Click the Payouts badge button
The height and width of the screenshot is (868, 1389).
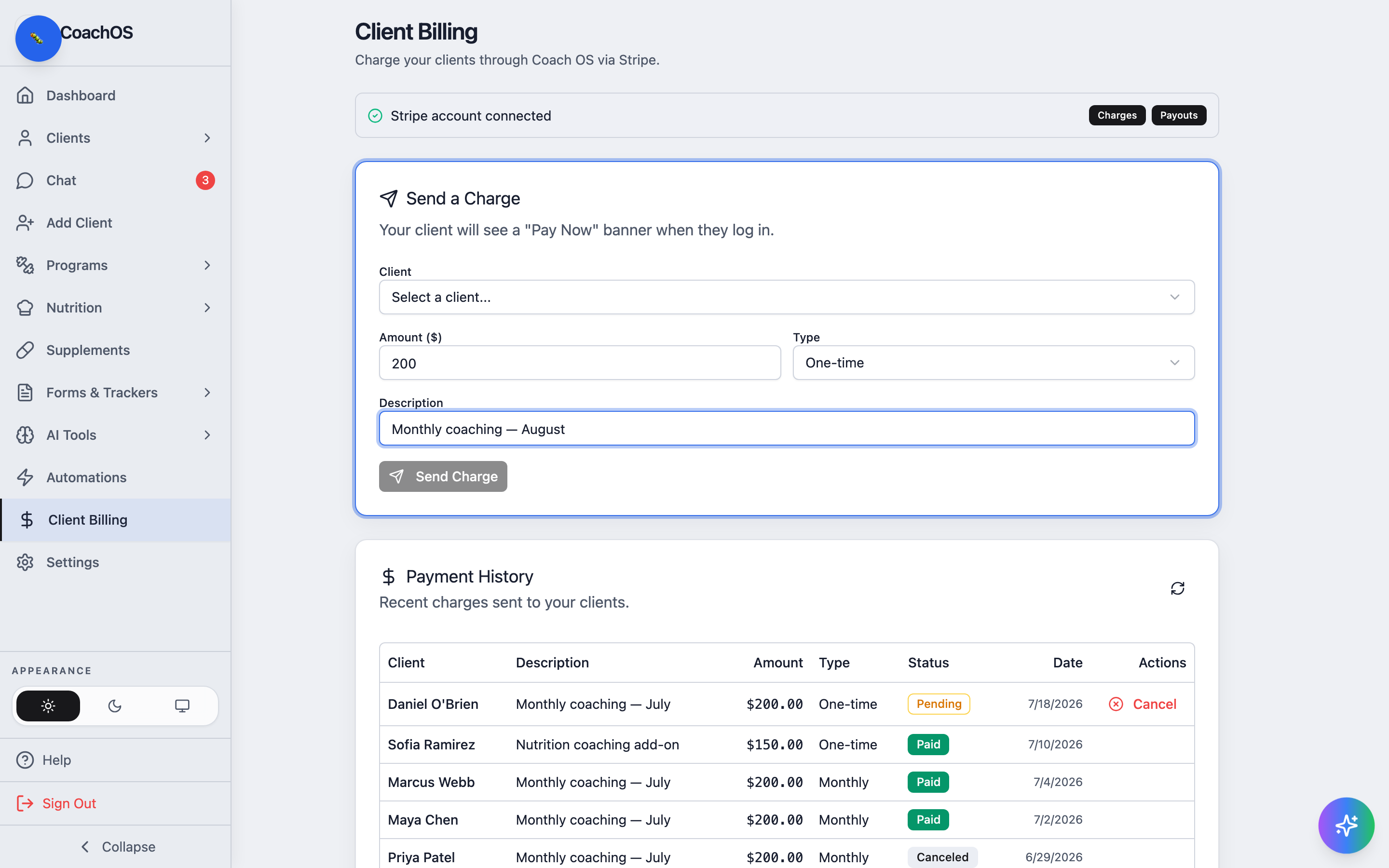[1178, 115]
